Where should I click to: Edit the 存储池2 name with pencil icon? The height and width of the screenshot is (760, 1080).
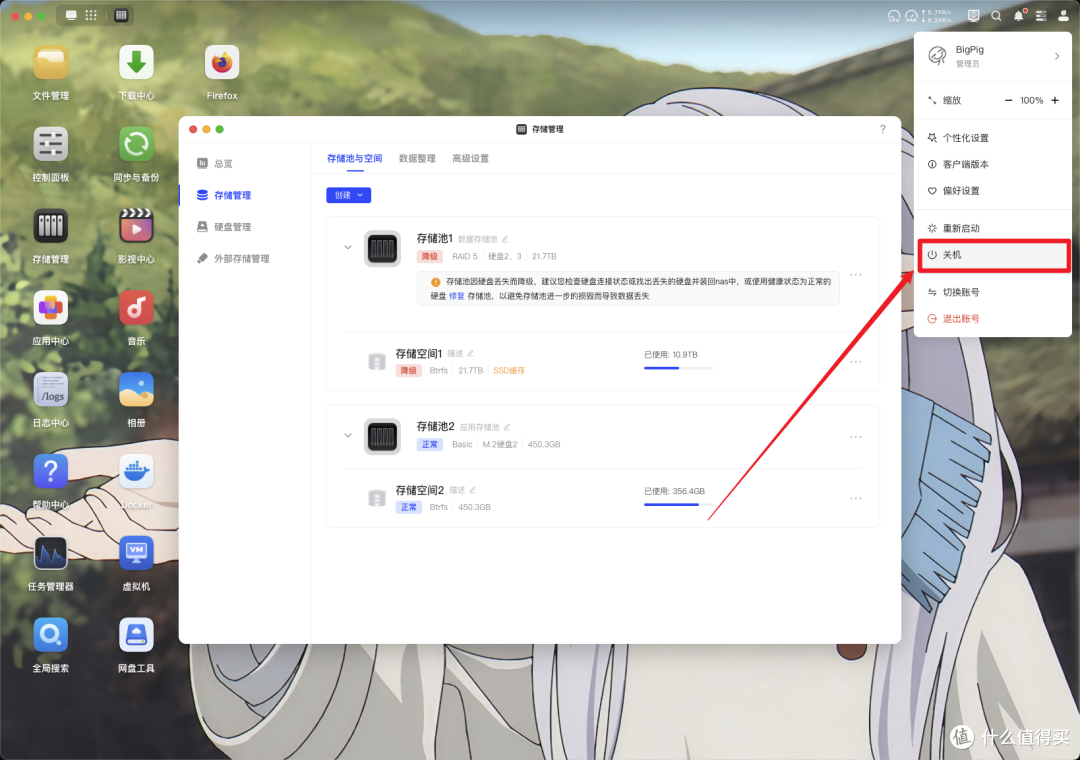[507, 427]
